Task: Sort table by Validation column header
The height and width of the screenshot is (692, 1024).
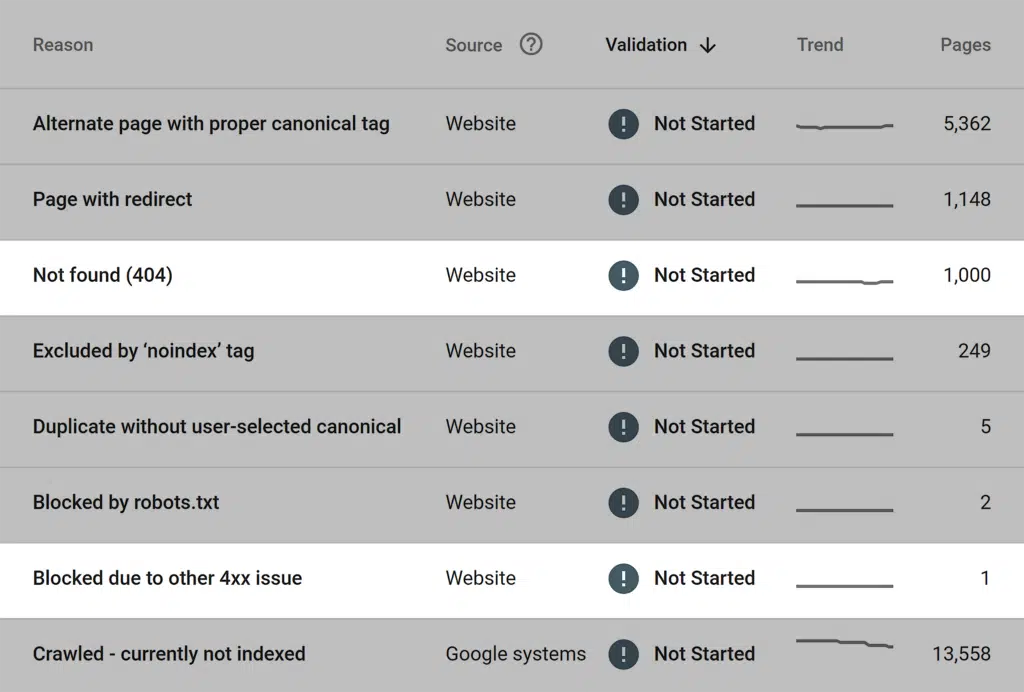Action: [x=646, y=45]
